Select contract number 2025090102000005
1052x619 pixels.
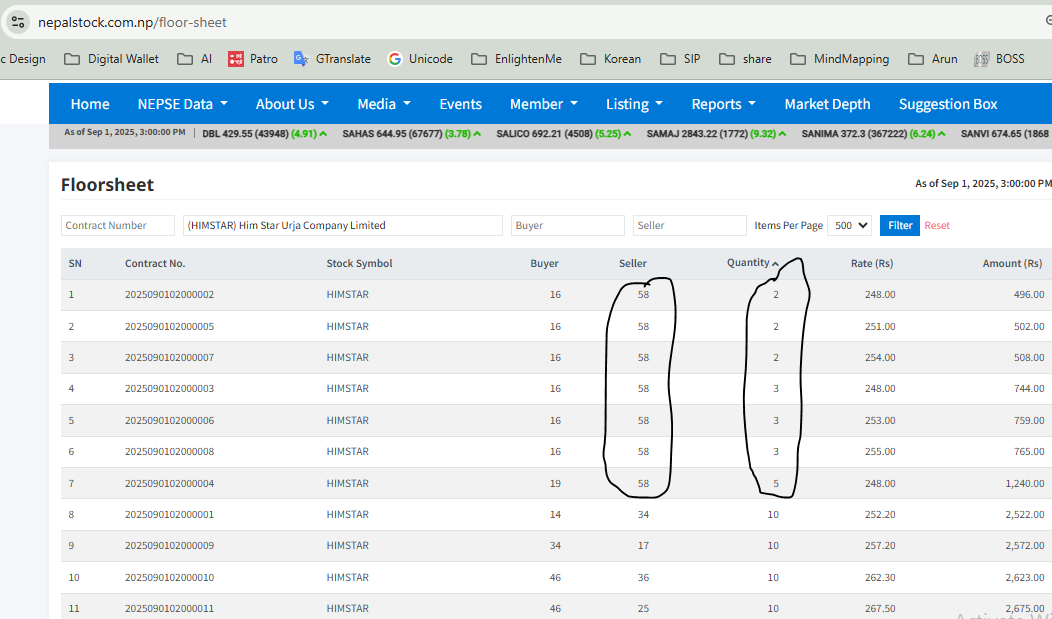169,327
